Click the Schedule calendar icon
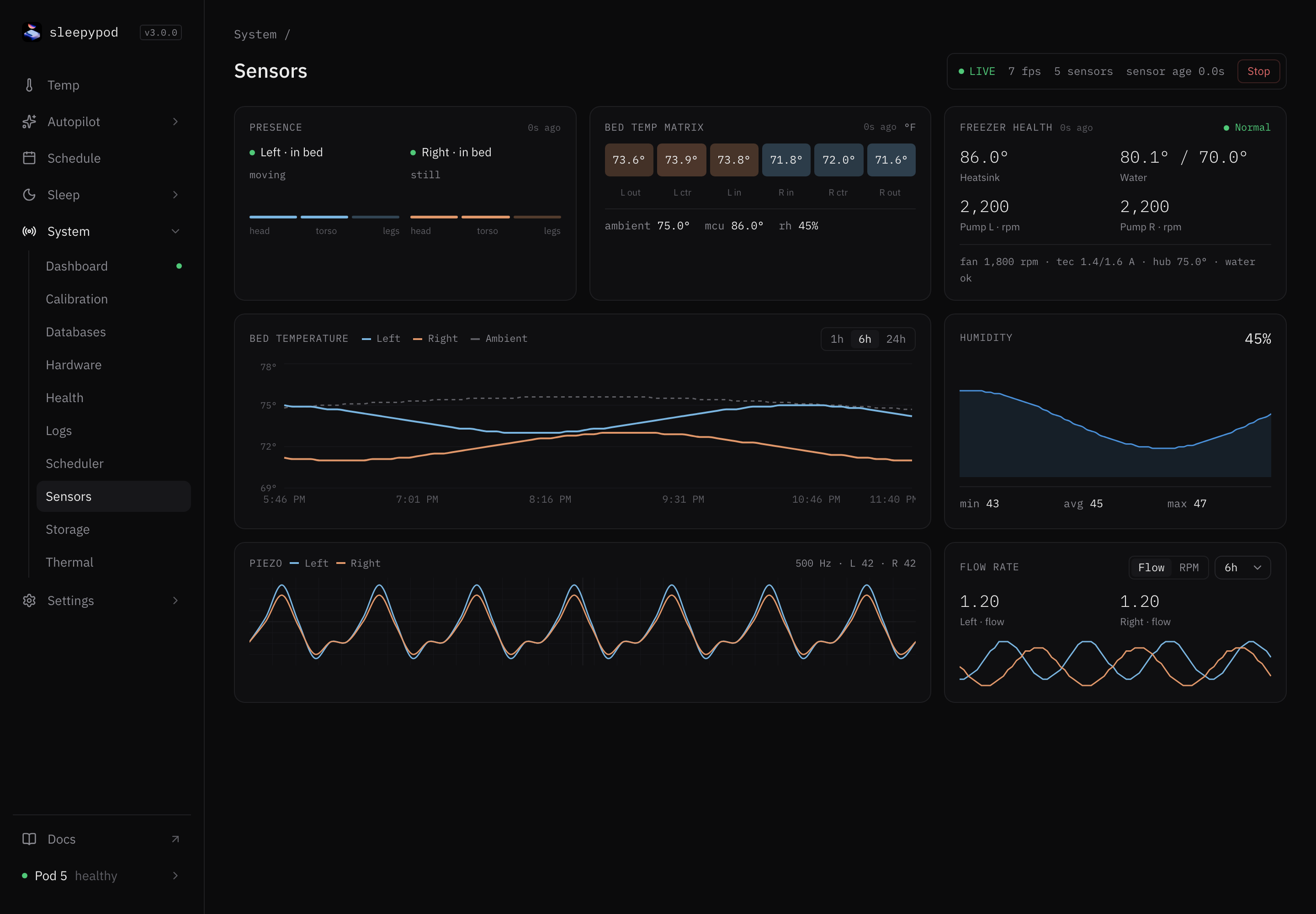This screenshot has height=914, width=1316. click(29, 158)
